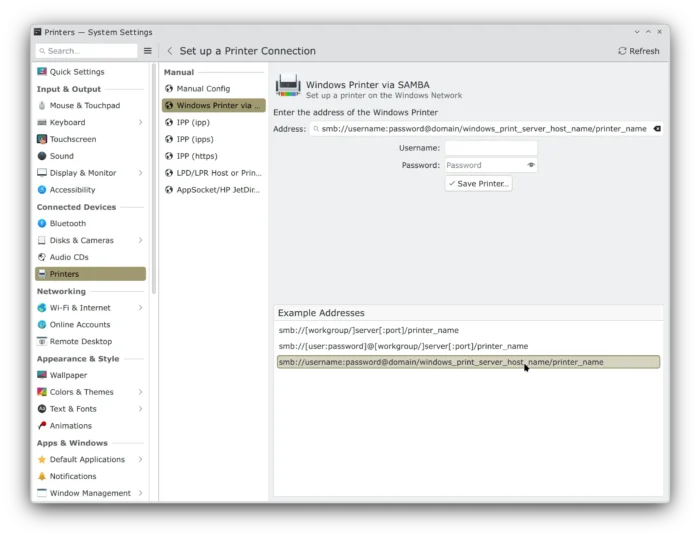Click the Refresh button
The image size is (700, 539).
pos(639,51)
